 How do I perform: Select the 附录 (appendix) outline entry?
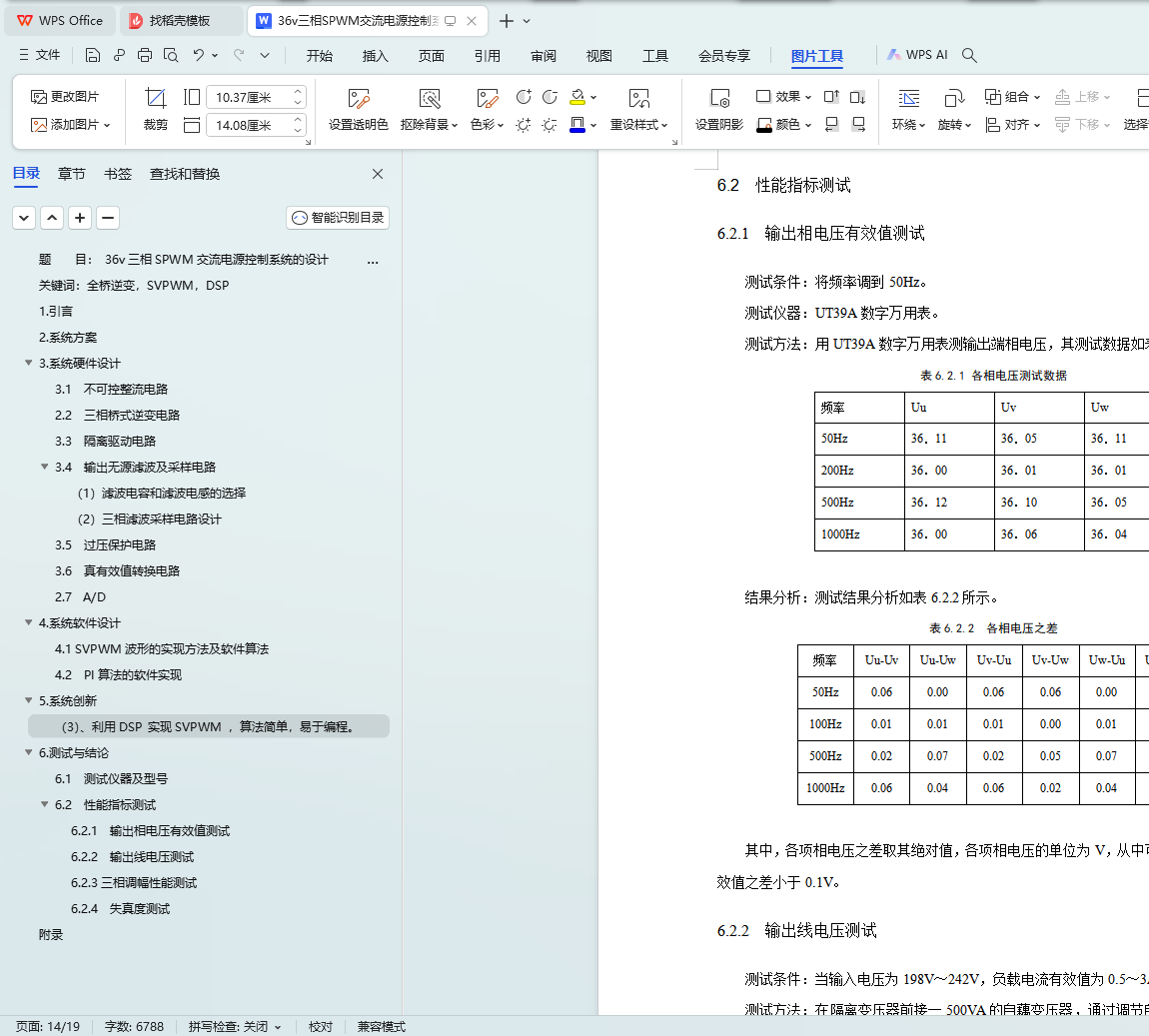coord(51,934)
